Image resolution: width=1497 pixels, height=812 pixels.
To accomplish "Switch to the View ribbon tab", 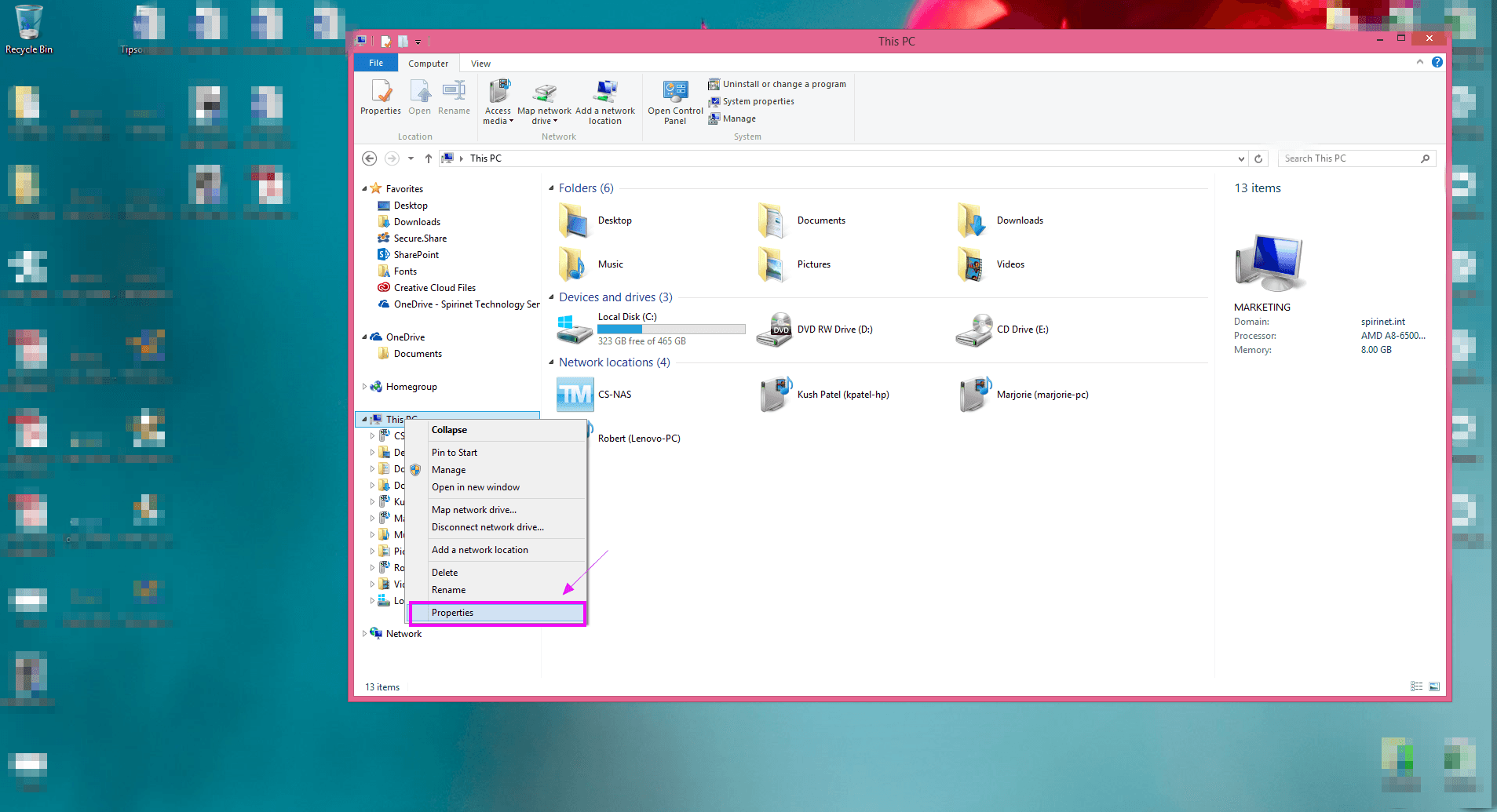I will [x=480, y=64].
